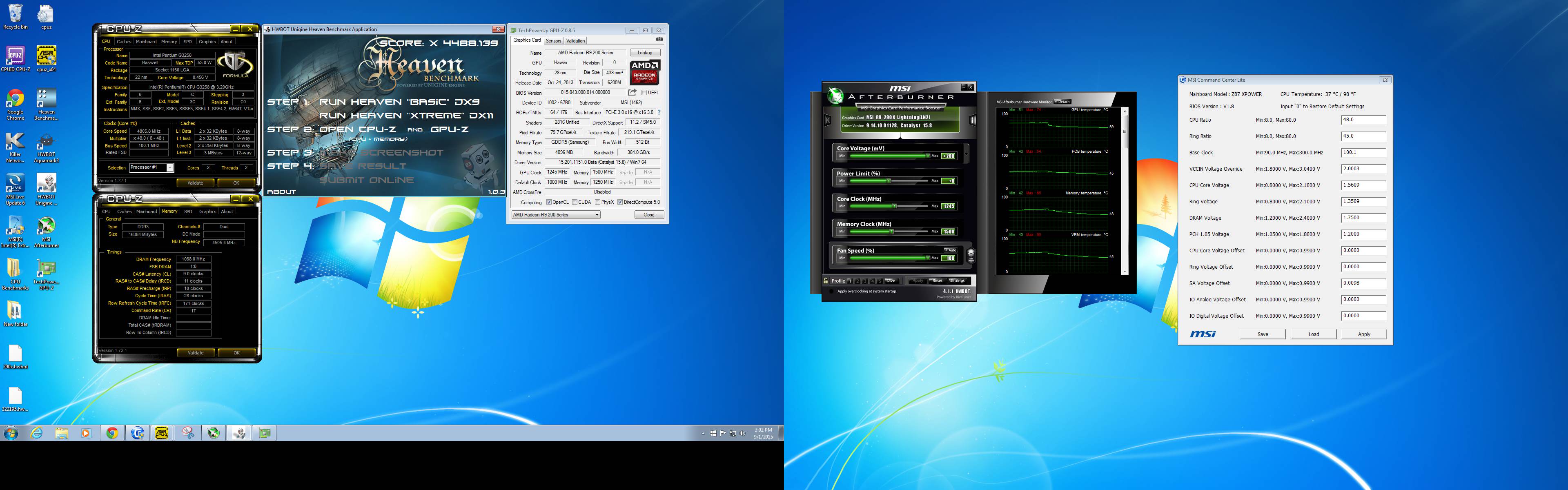Open Graphics tab in bottom CPU-Z window

point(207,211)
